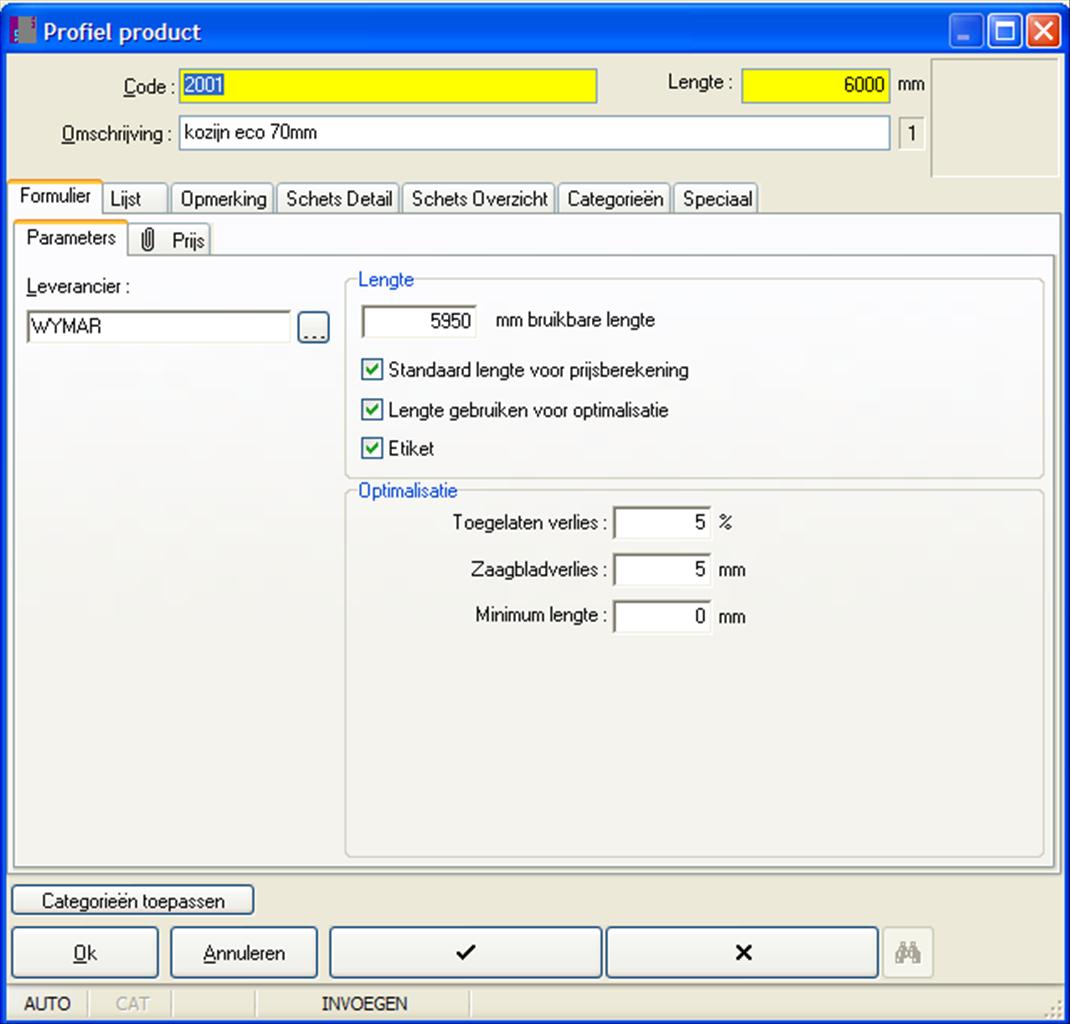Focus the Code field containing 2001

(388, 86)
